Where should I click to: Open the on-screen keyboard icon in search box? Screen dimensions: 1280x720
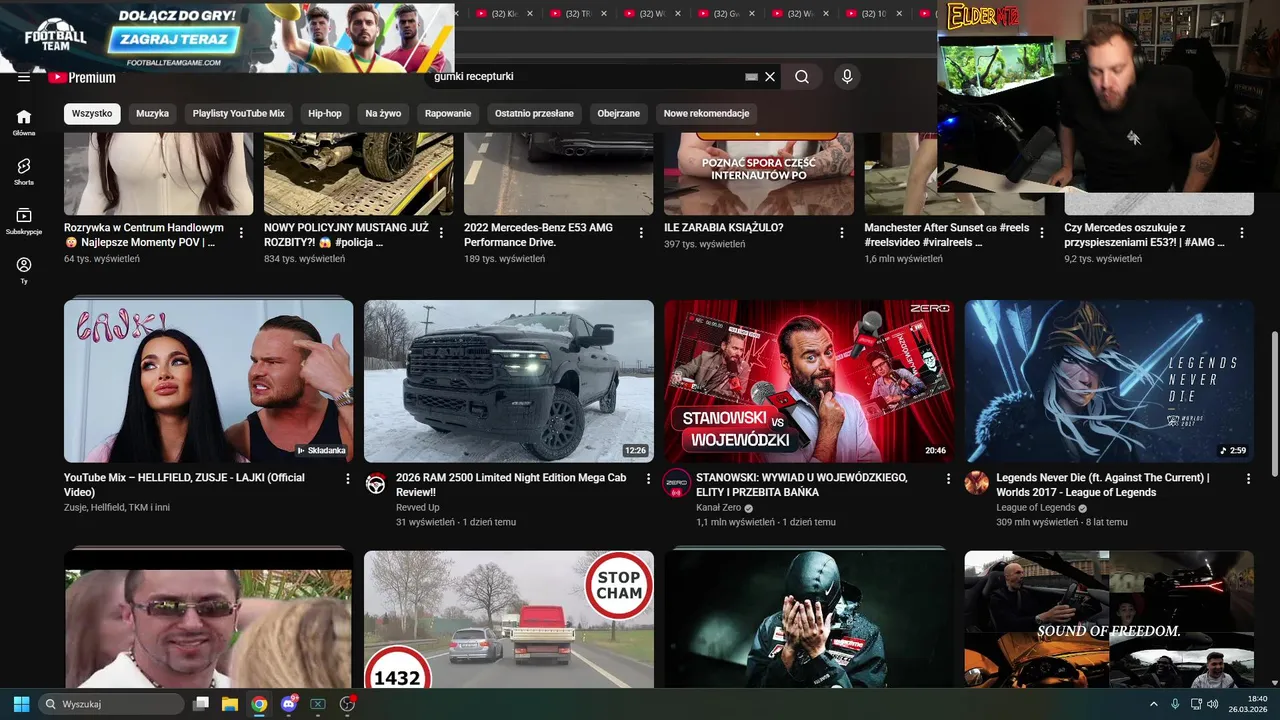[752, 77]
